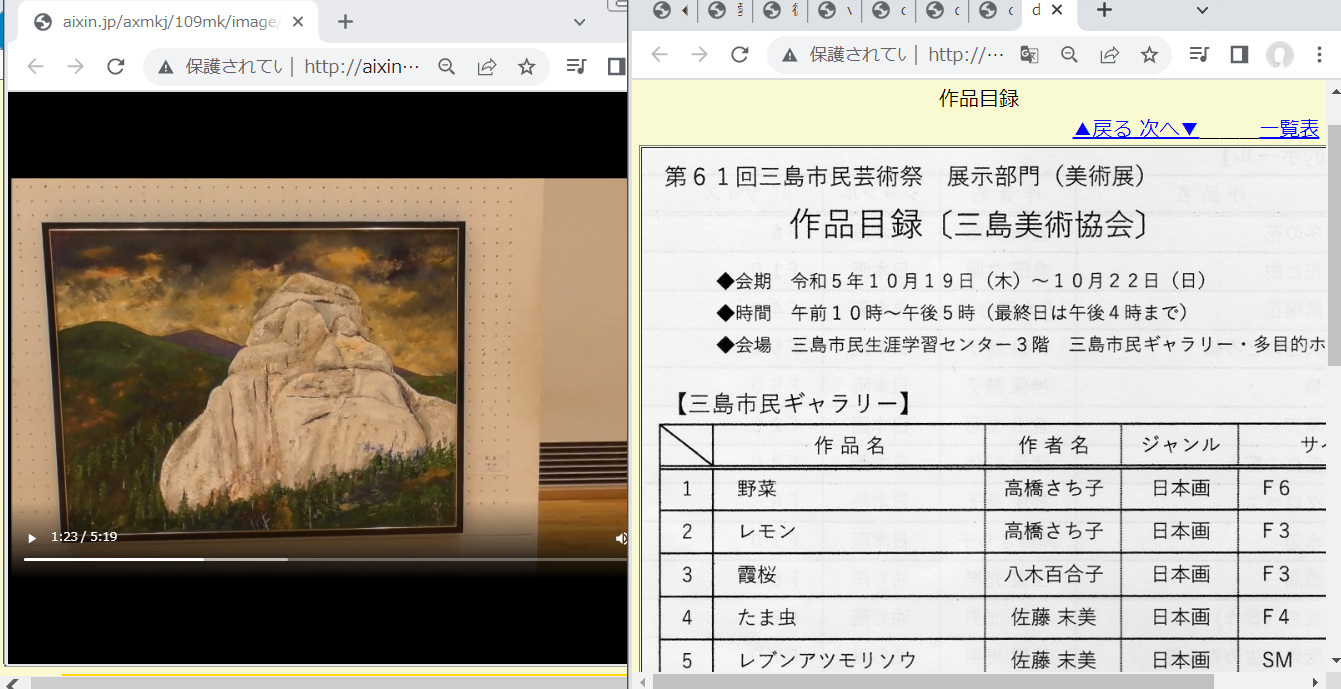Expand the tab search dropdown in left window
1341x689 pixels.
(x=580, y=22)
